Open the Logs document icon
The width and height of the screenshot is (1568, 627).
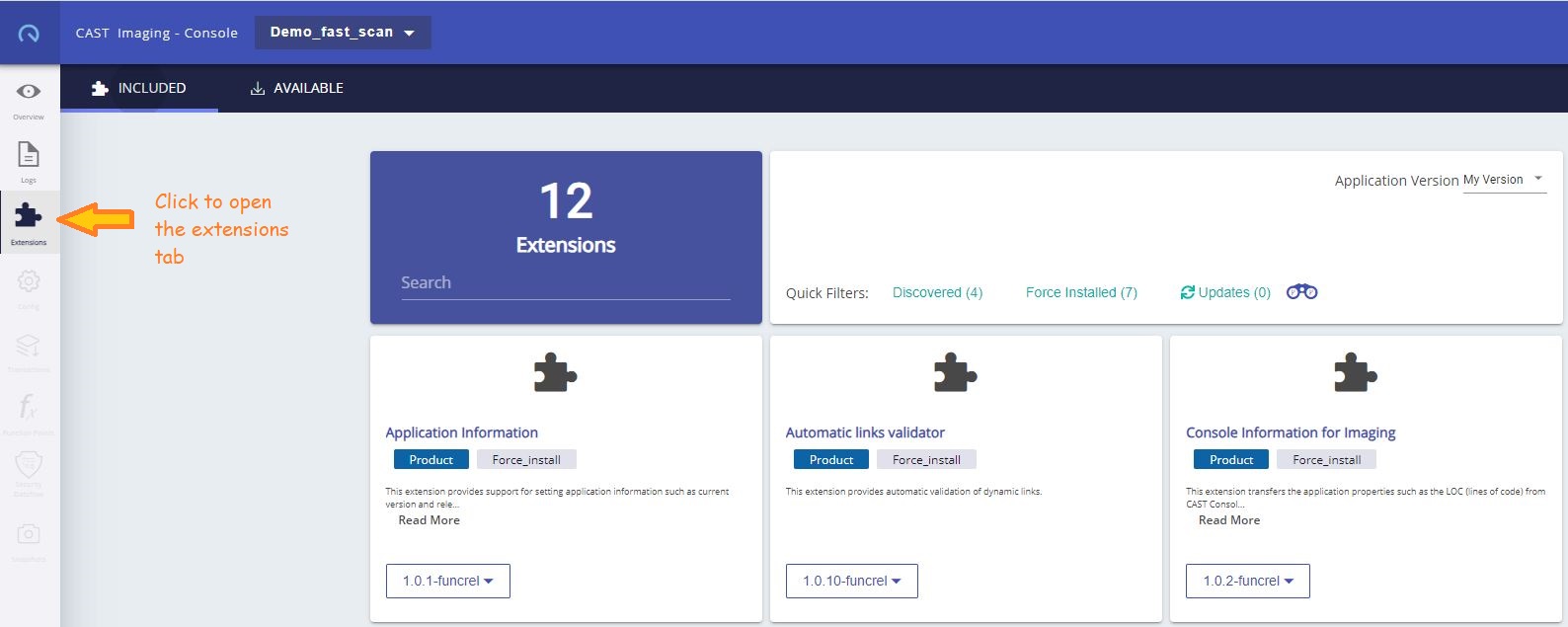pos(29,155)
